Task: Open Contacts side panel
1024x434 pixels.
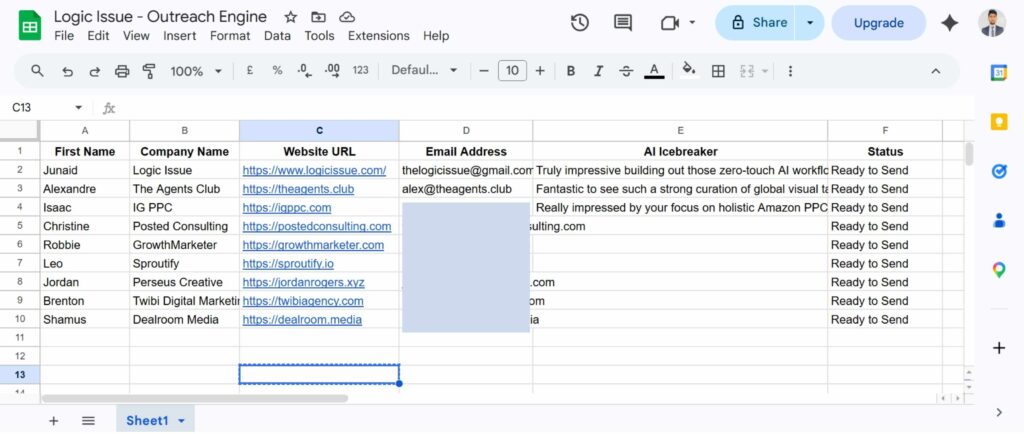Action: coord(999,220)
